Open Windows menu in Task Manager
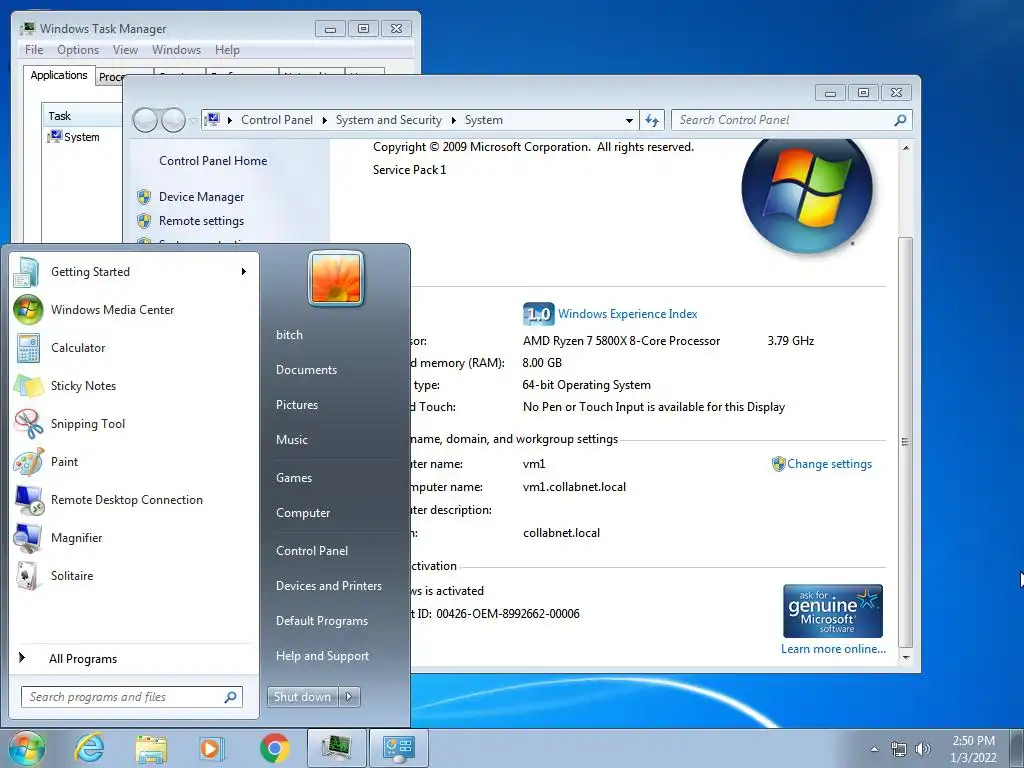Screen dimensions: 1024x768 click(176, 50)
